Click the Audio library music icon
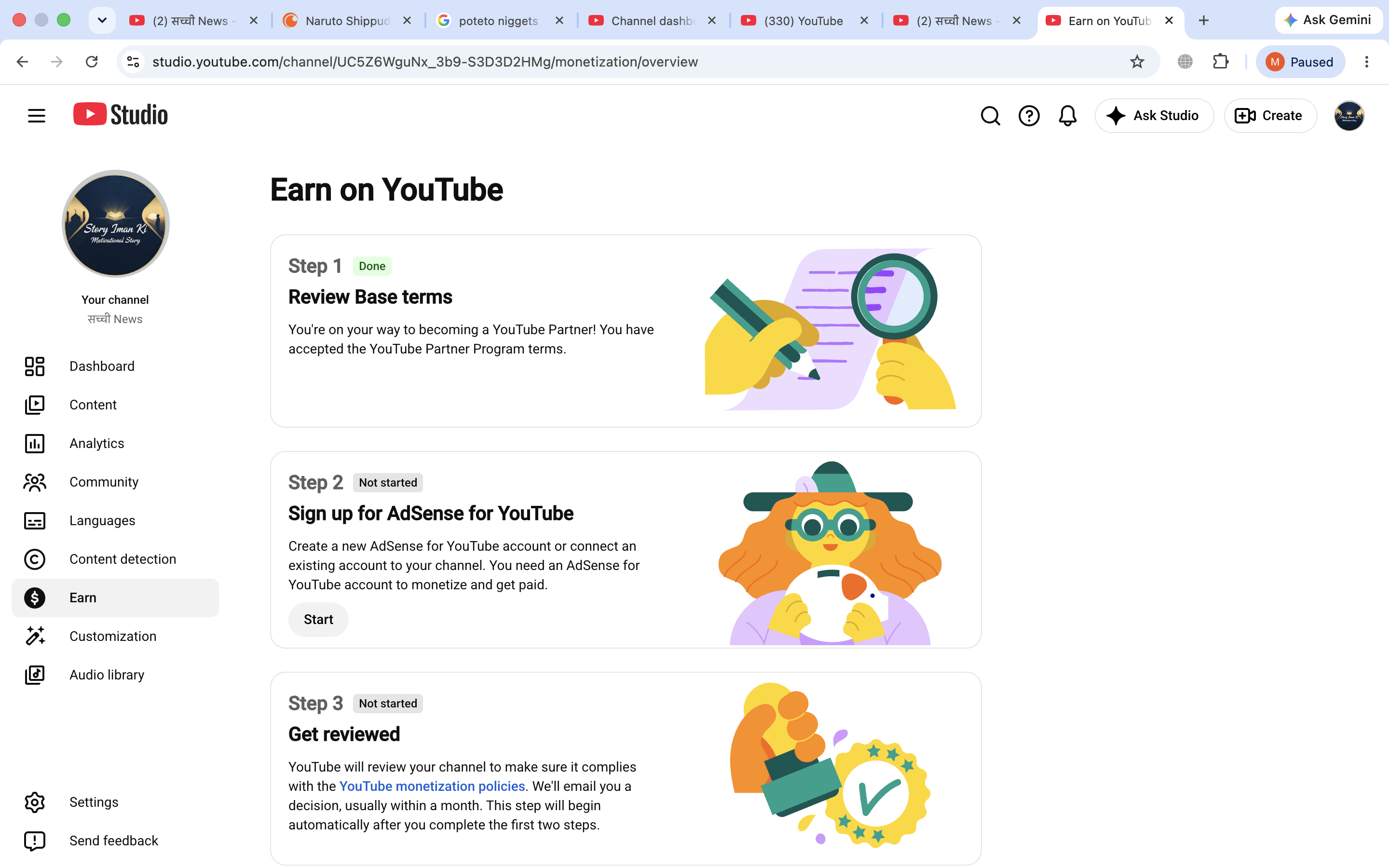This screenshot has width=1389, height=868. pyautogui.click(x=34, y=675)
